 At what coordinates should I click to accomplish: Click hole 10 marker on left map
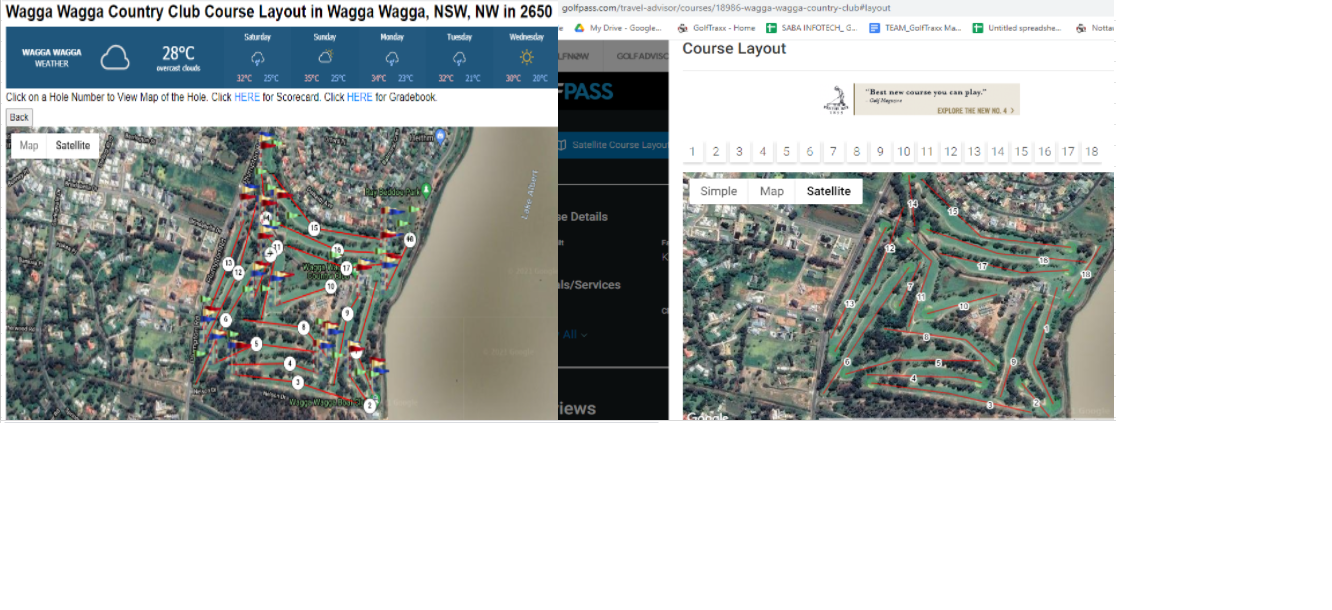(x=331, y=286)
